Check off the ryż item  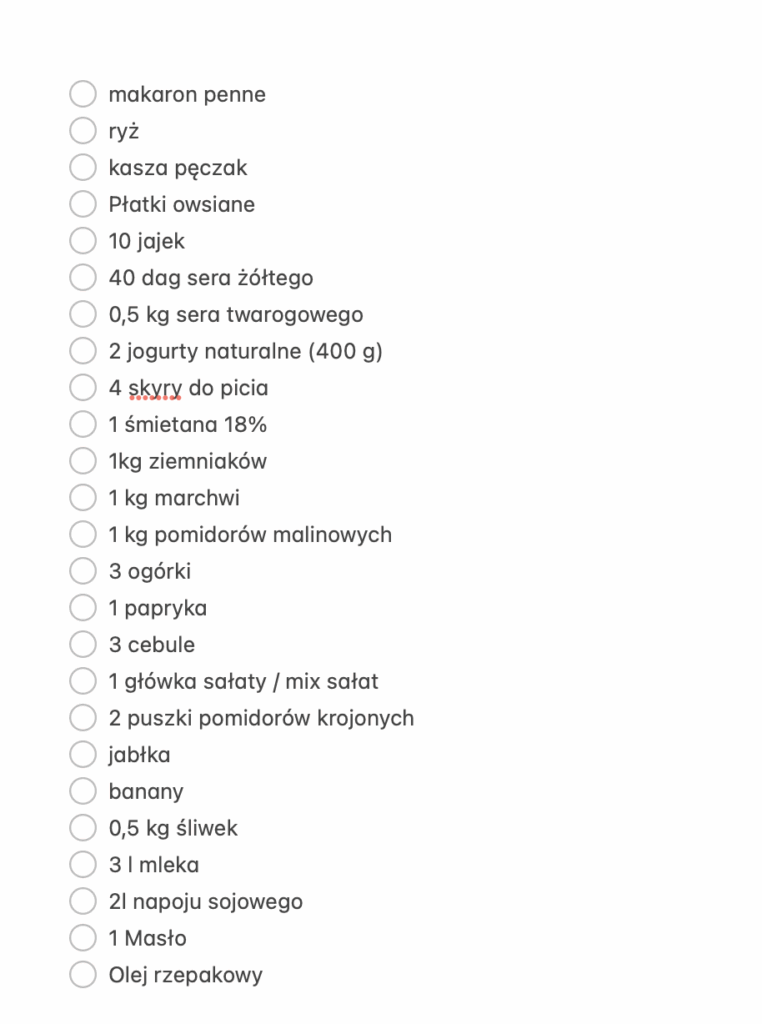tap(82, 130)
